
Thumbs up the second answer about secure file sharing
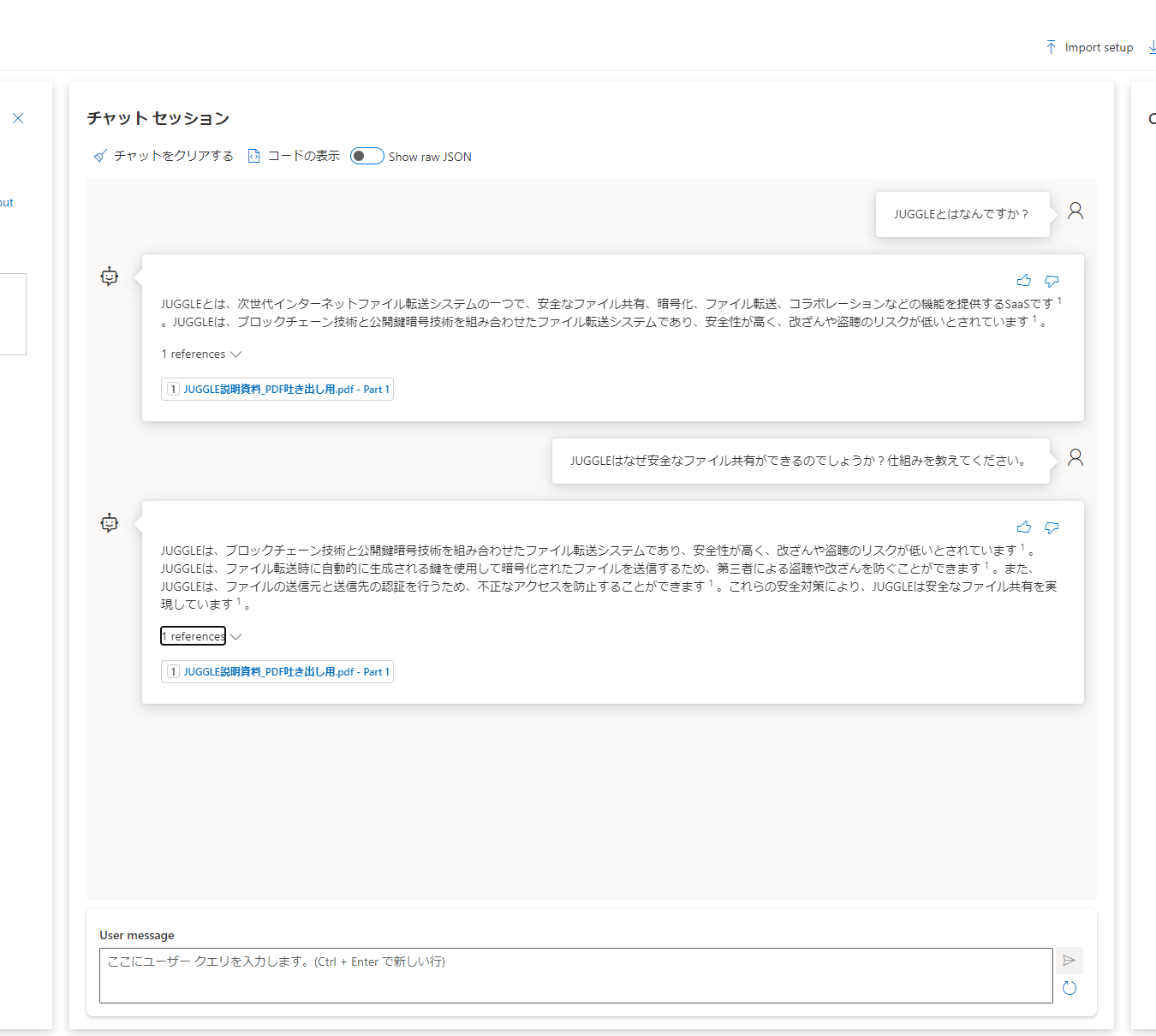tap(1024, 527)
